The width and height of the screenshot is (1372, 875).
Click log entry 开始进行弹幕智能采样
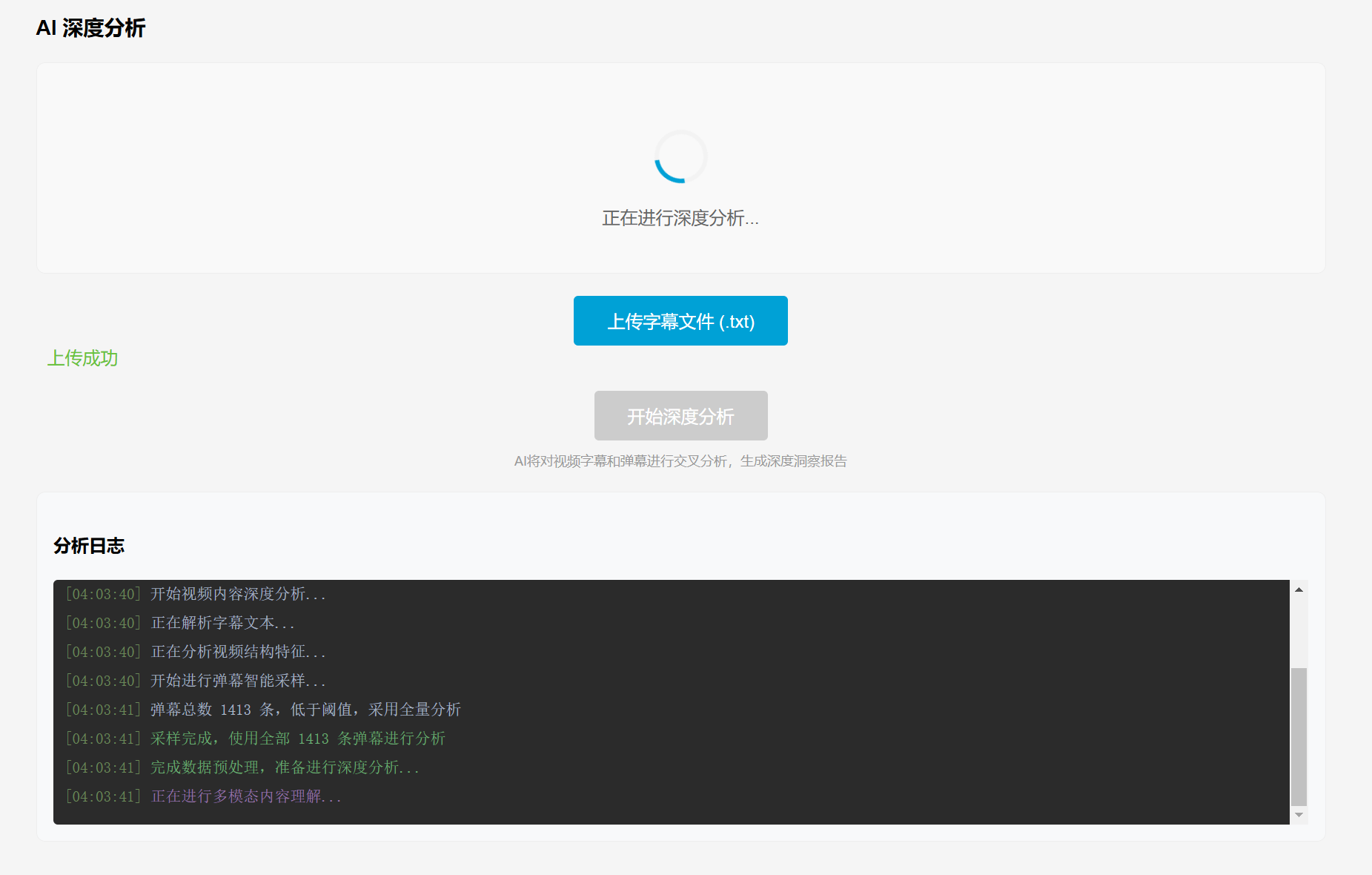click(237, 681)
